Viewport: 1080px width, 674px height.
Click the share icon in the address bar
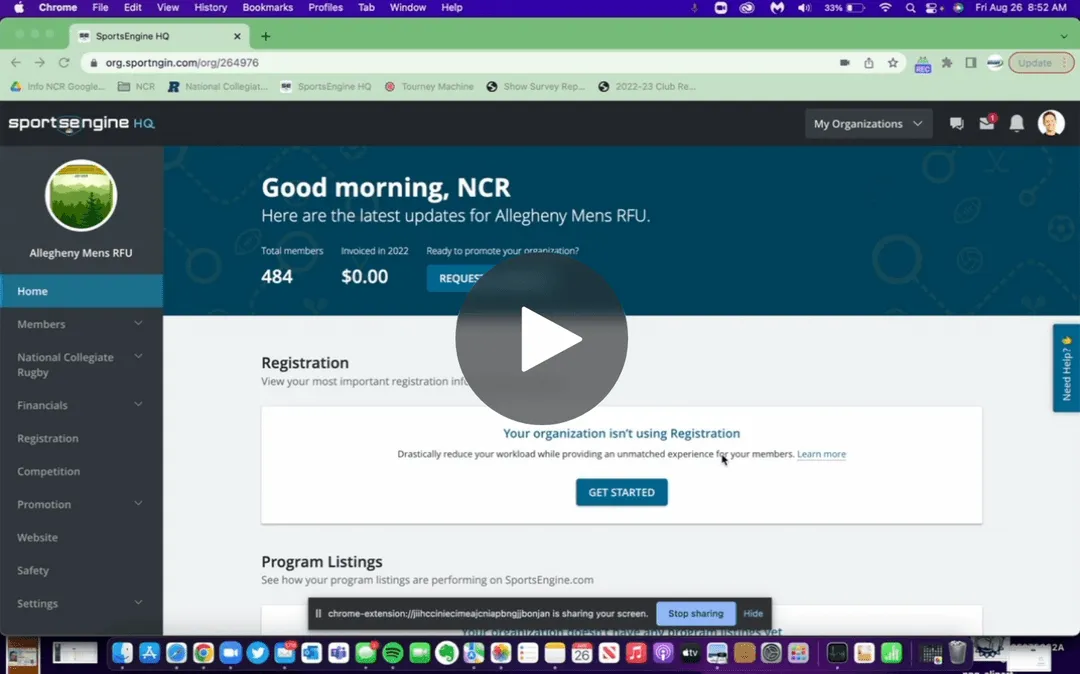tap(869, 63)
